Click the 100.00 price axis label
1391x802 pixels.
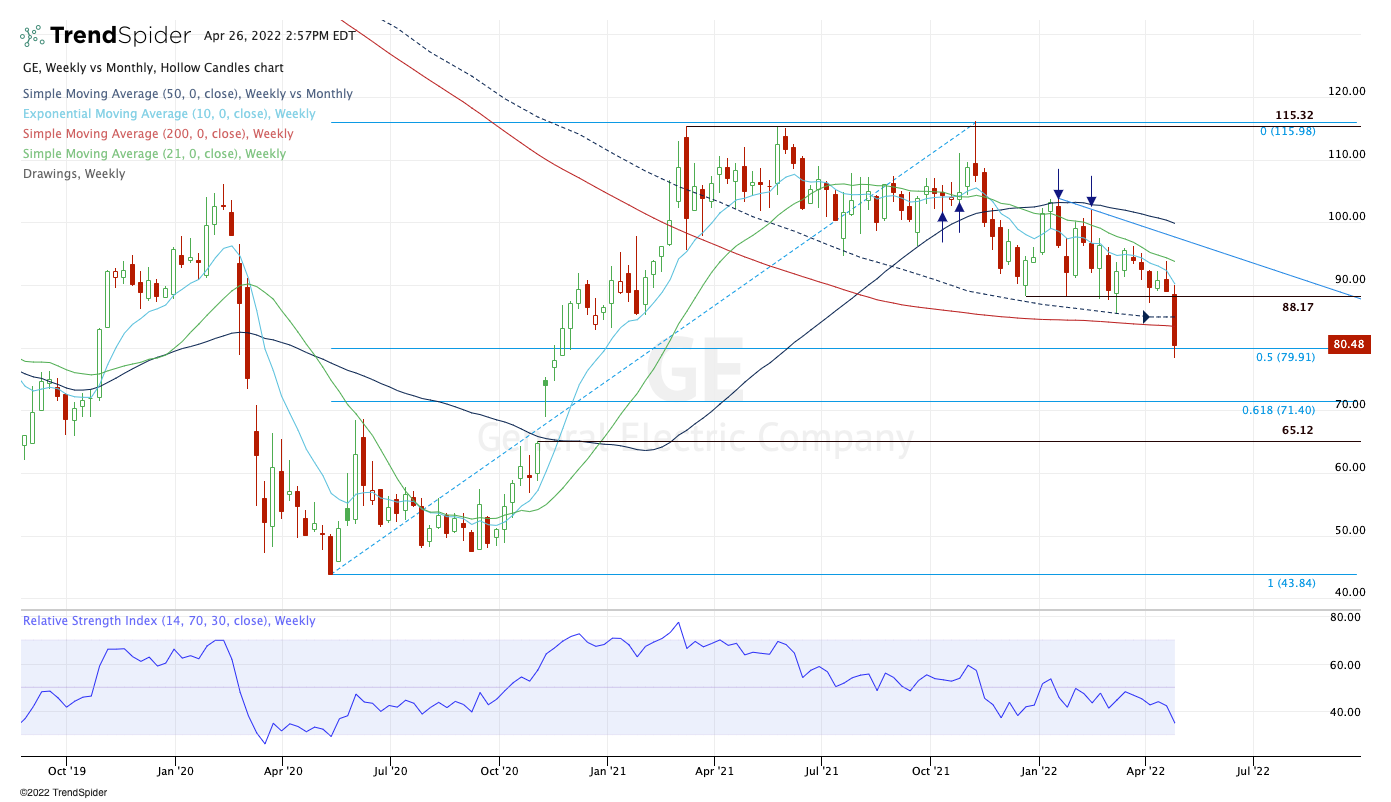pyautogui.click(x=1346, y=217)
